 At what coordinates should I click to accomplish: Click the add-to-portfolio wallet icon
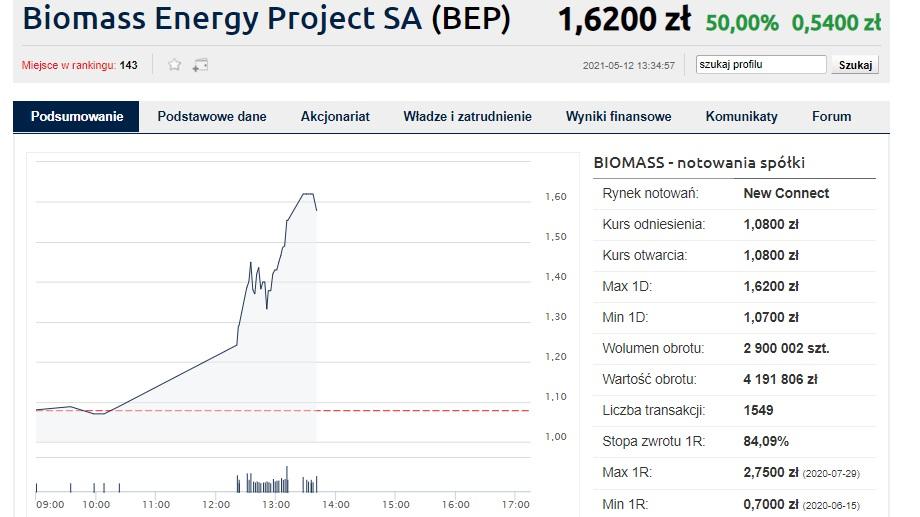pos(200,65)
